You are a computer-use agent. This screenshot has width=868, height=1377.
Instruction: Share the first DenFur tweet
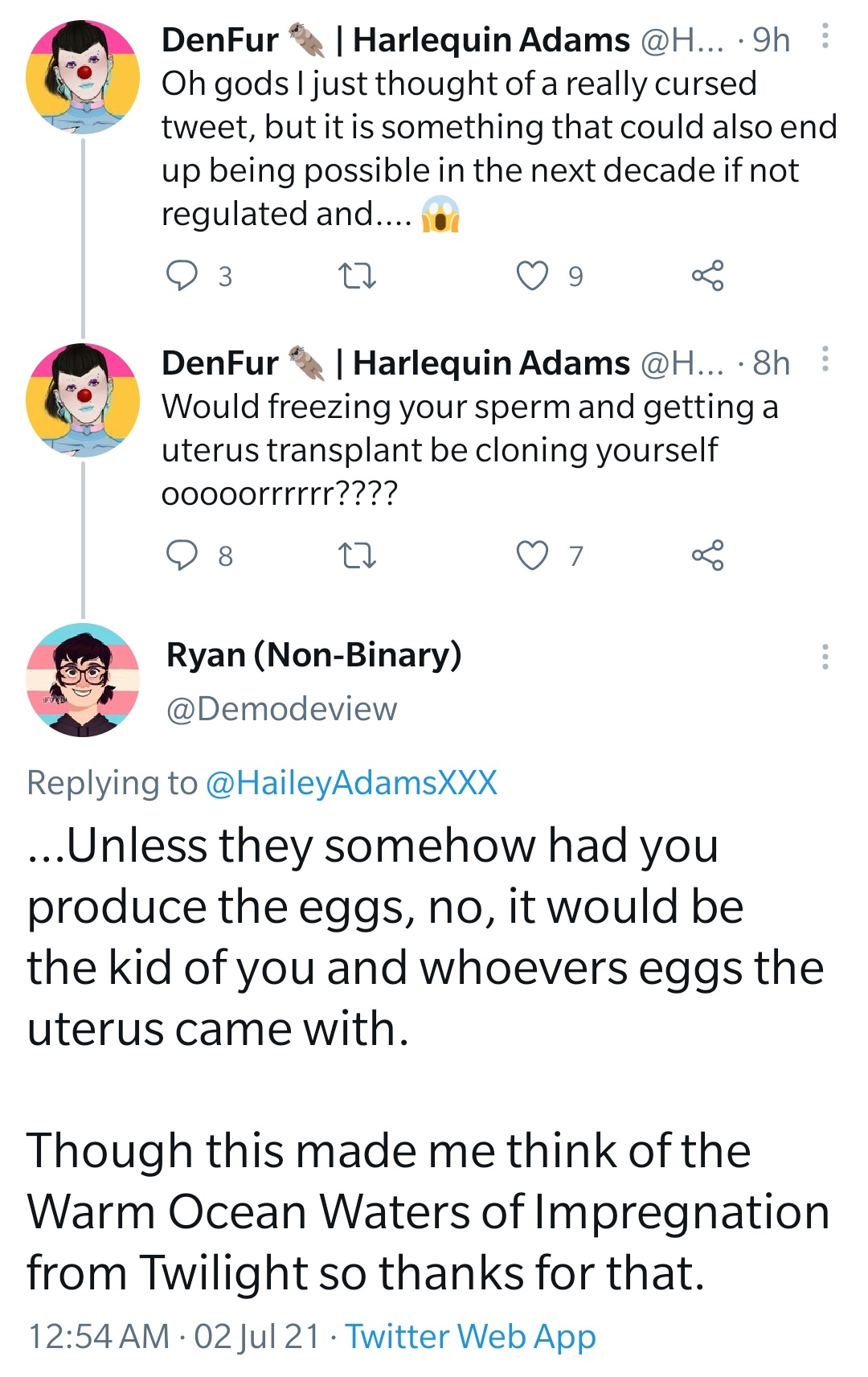coord(707,276)
